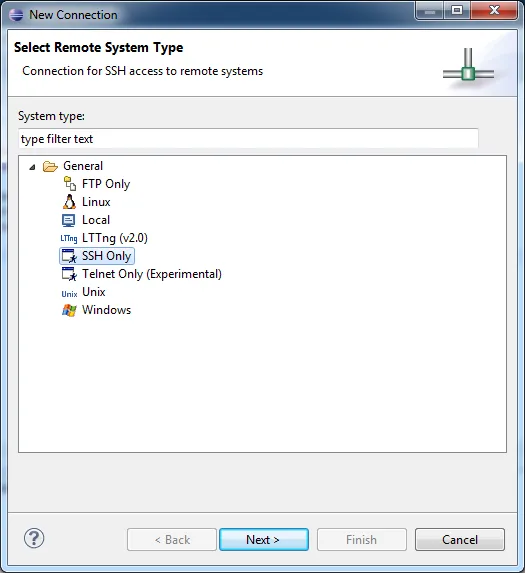Click the LTTng logo icon
The height and width of the screenshot is (573, 525).
point(69,238)
